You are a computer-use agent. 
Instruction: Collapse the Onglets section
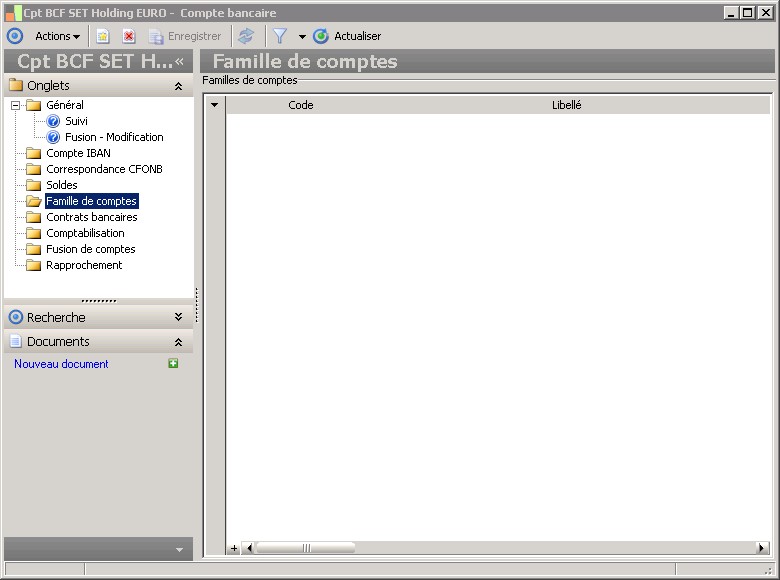(178, 86)
